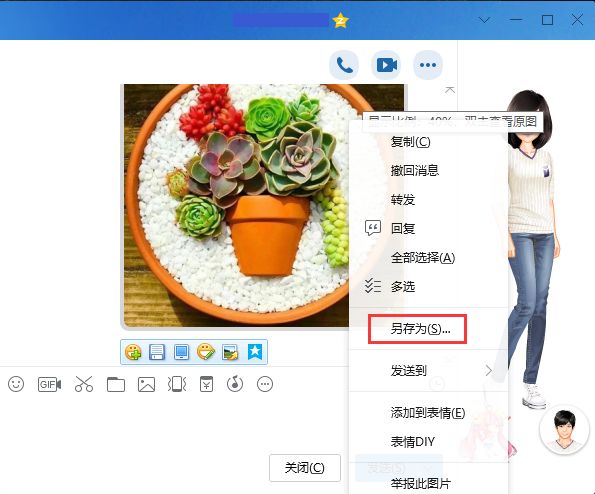Edit emoticon with the smiley-pencil icon
Image resolution: width=595 pixels, height=494 pixels.
[x=206, y=352]
